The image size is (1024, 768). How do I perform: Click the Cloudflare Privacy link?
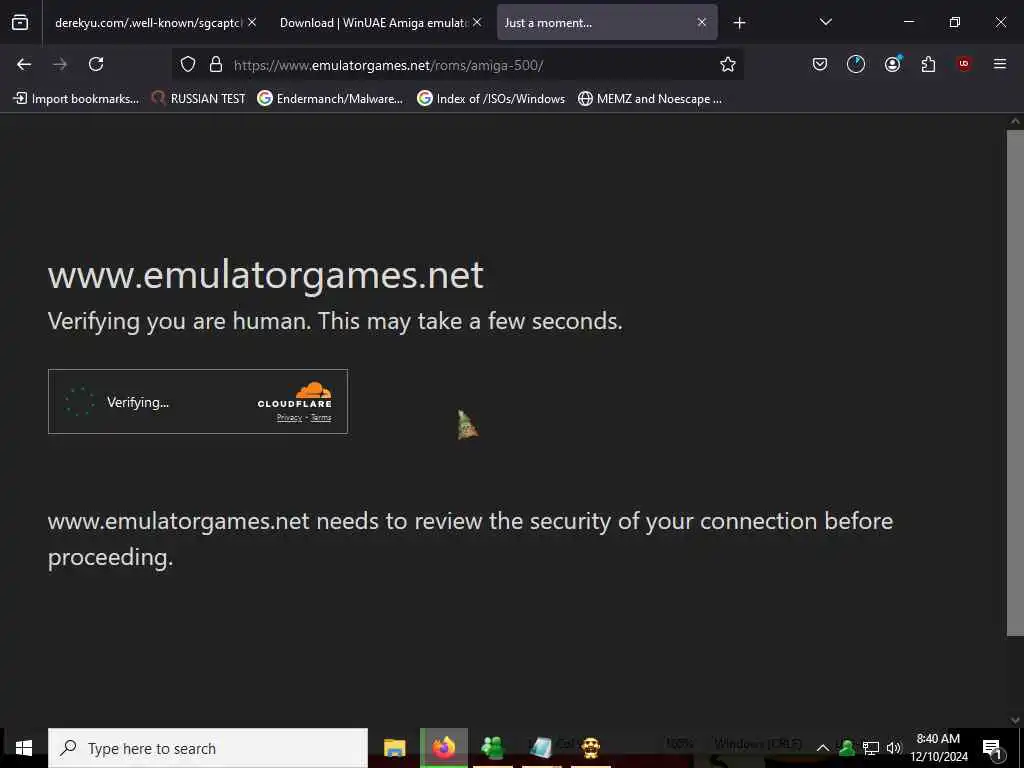[x=289, y=418]
